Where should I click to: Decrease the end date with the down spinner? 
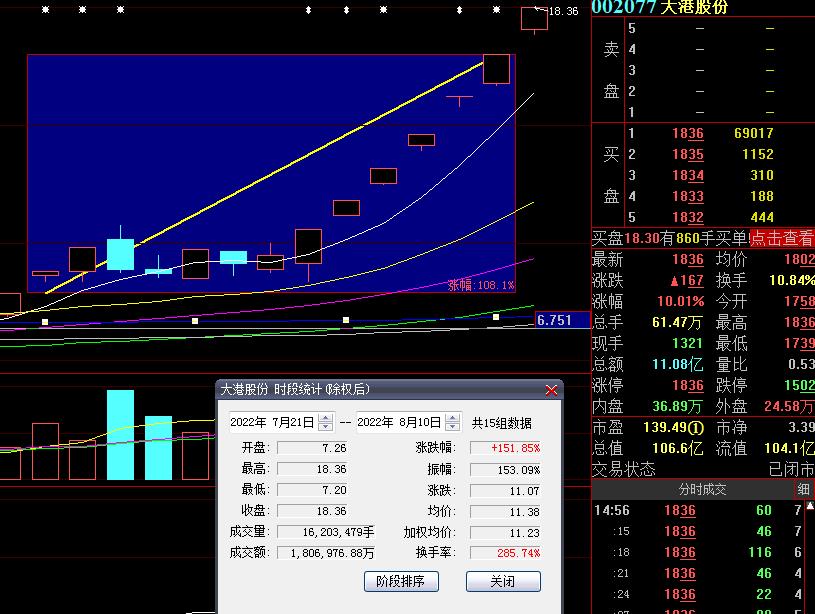(452, 427)
